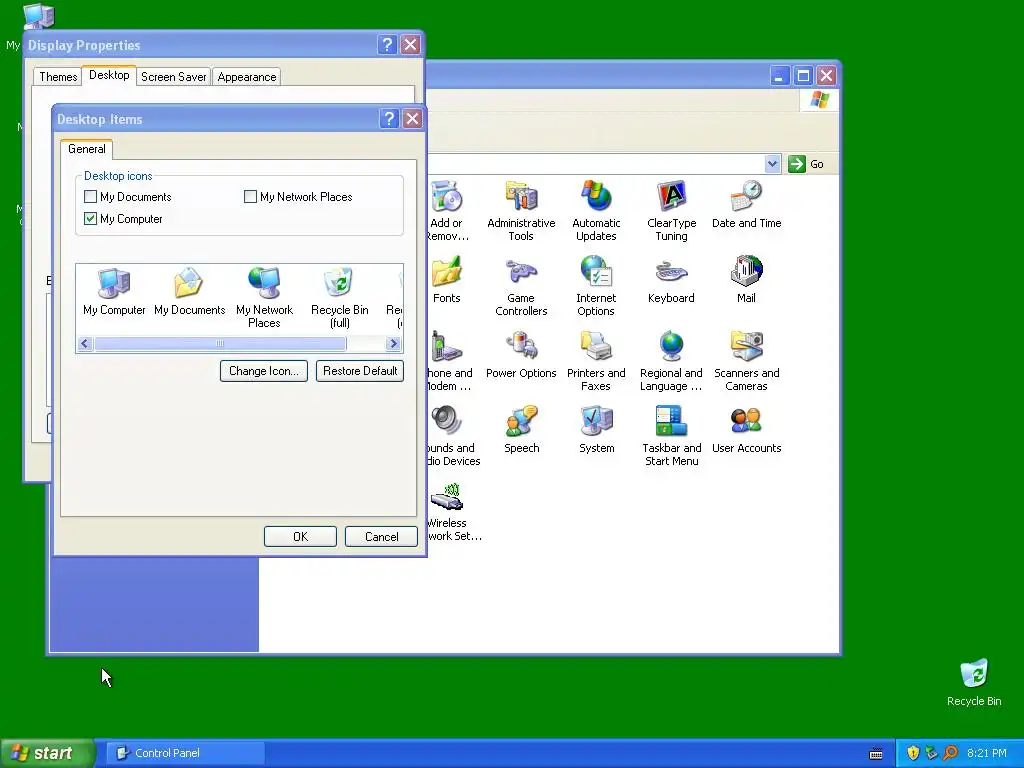Screen dimensions: 1024x768
Task: Open Game Controllers applet
Action: coord(521,285)
